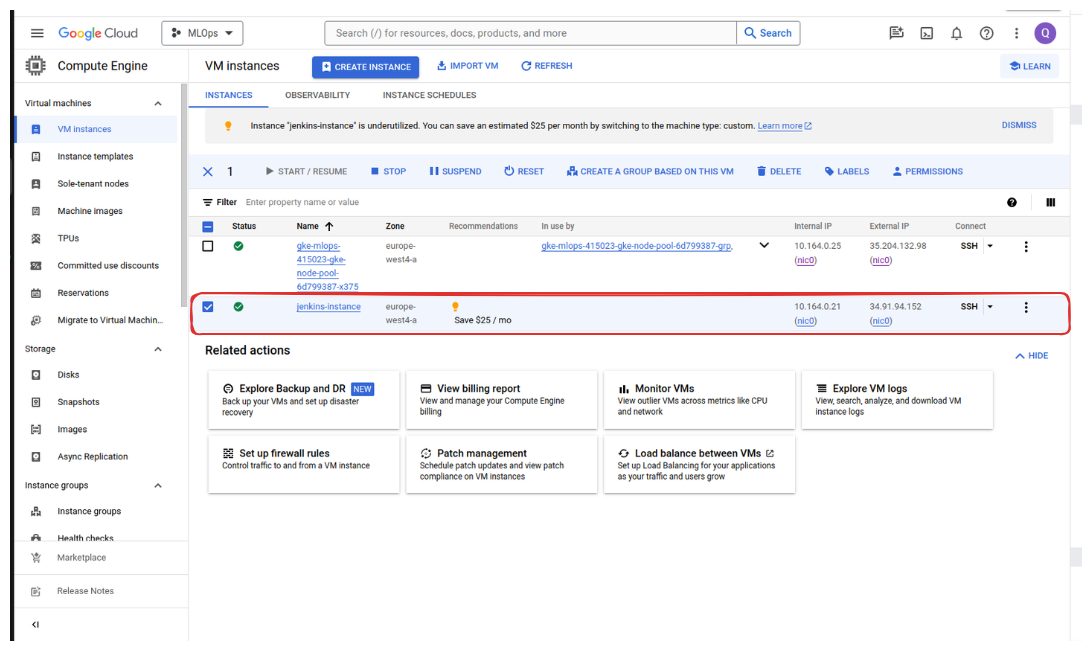Image resolution: width=1091 pixels, height=651 pixels.
Task: Open more actions for jenkins-instance row
Action: click(1026, 307)
